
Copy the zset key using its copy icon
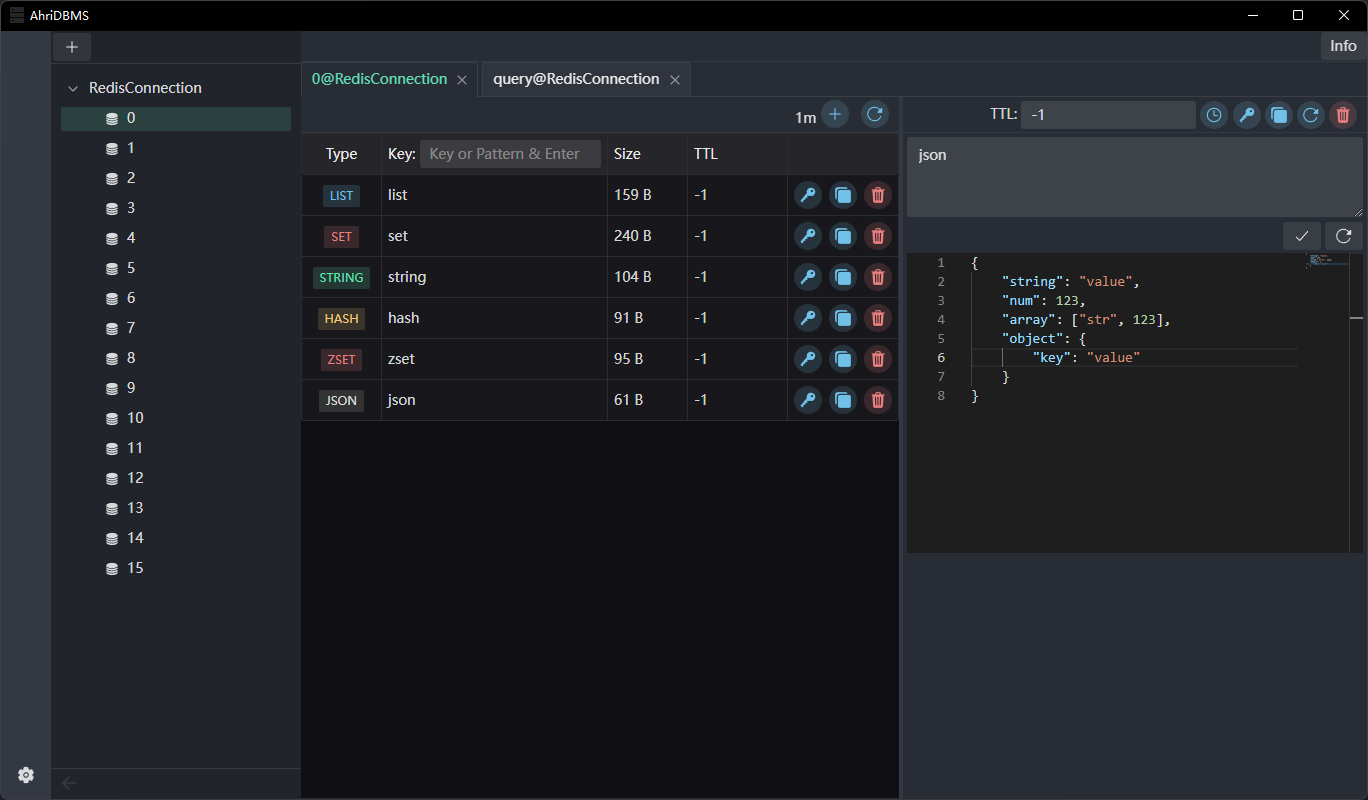[x=843, y=359]
